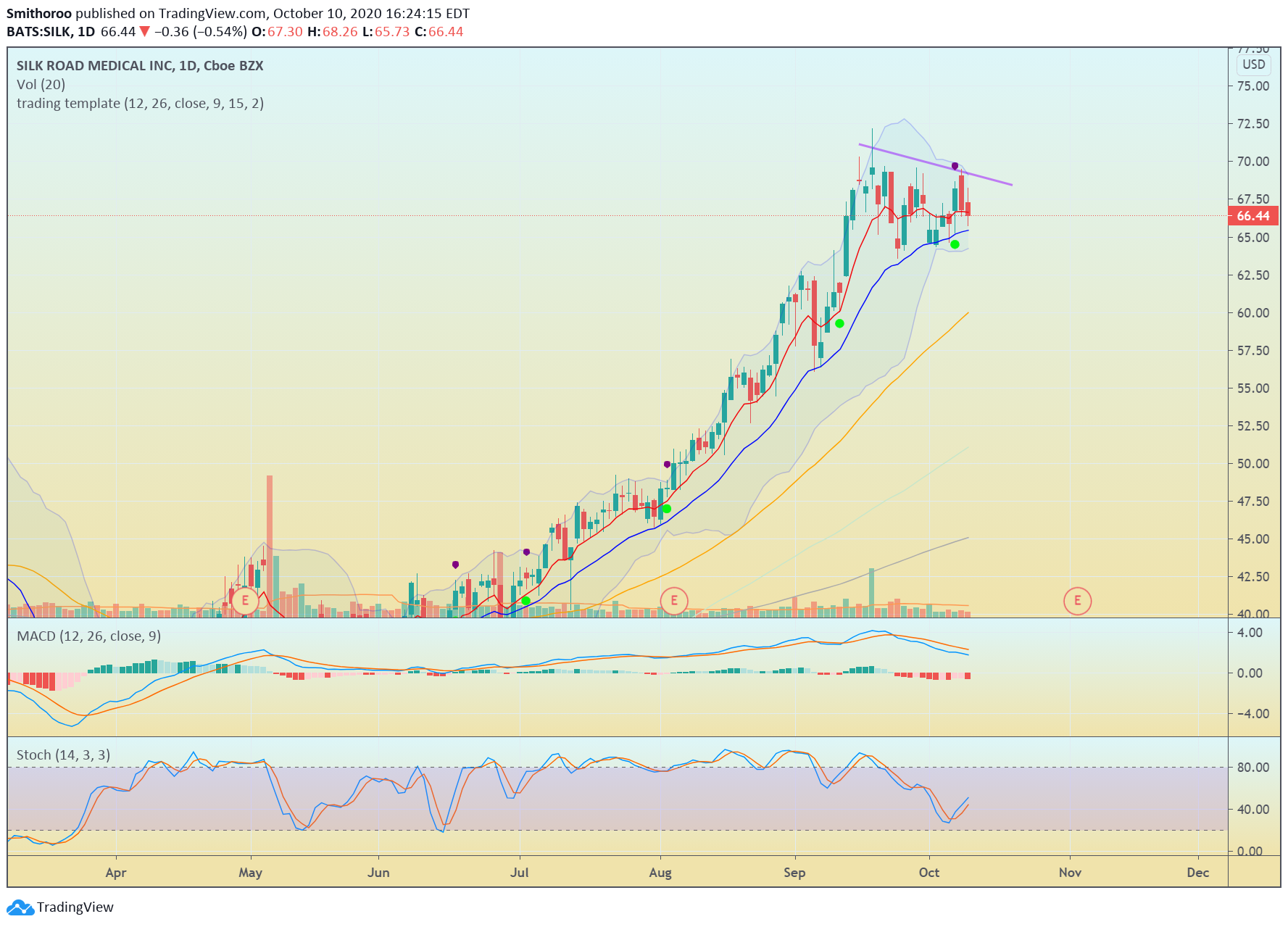The height and width of the screenshot is (927, 1288).
Task: Click the May label on time axis
Action: [x=250, y=873]
